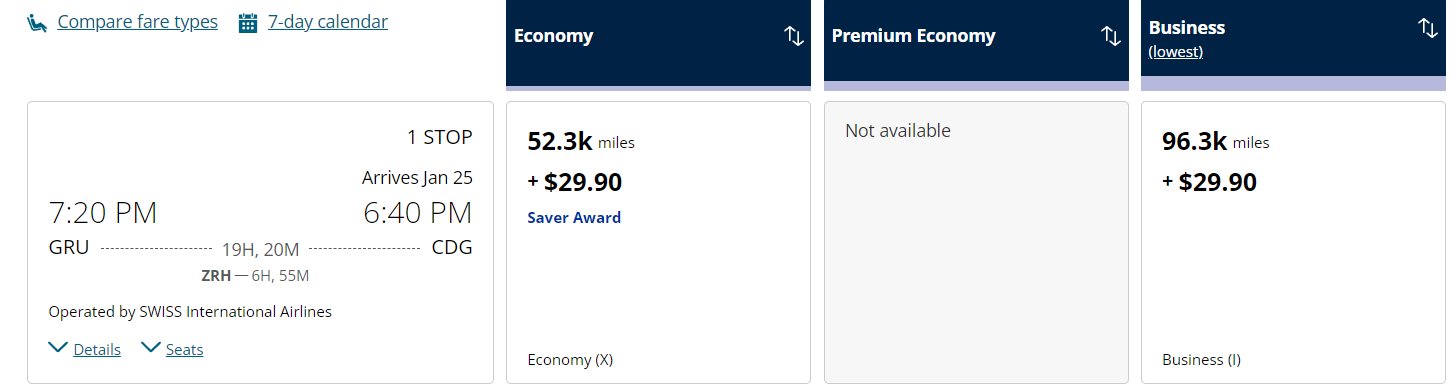Choose the 52.3k miles Economy fare
Viewport: 1455px width, 391px height.
658,242
